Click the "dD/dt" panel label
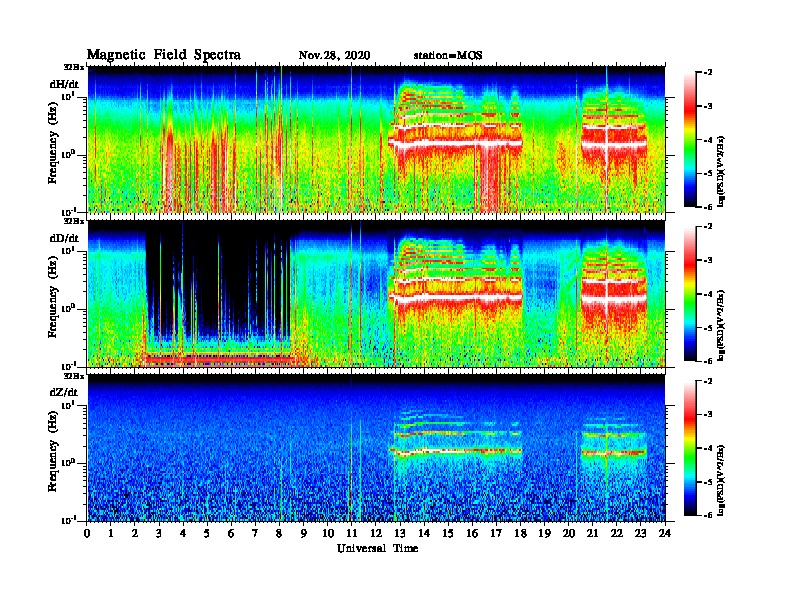This screenshot has height=612, width=792. point(64,238)
